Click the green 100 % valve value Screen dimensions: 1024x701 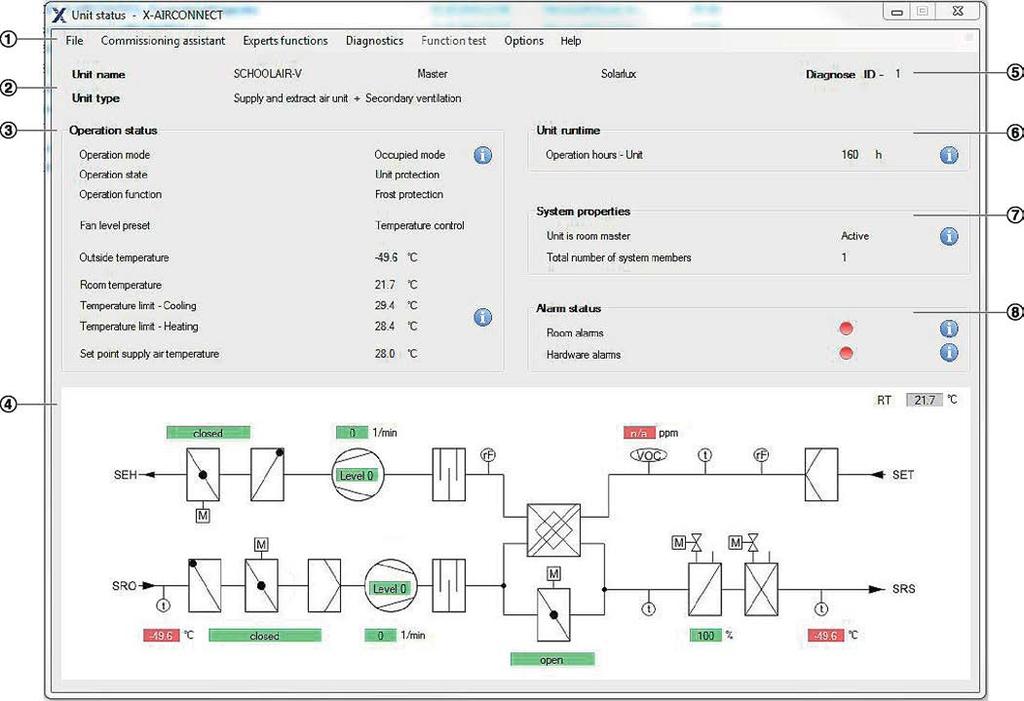pyautogui.click(x=705, y=635)
